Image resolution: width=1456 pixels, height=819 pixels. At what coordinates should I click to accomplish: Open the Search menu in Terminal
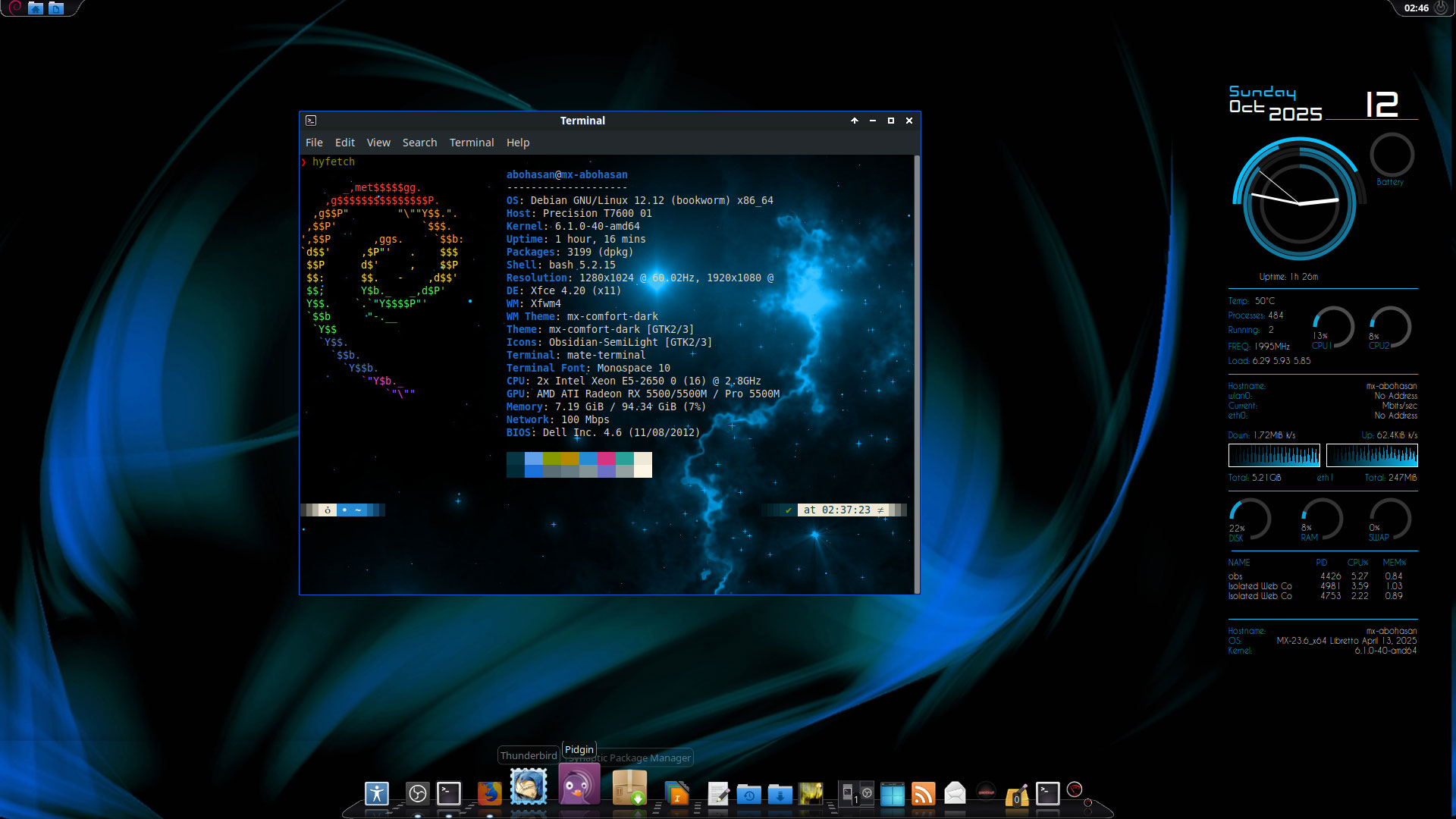(419, 143)
